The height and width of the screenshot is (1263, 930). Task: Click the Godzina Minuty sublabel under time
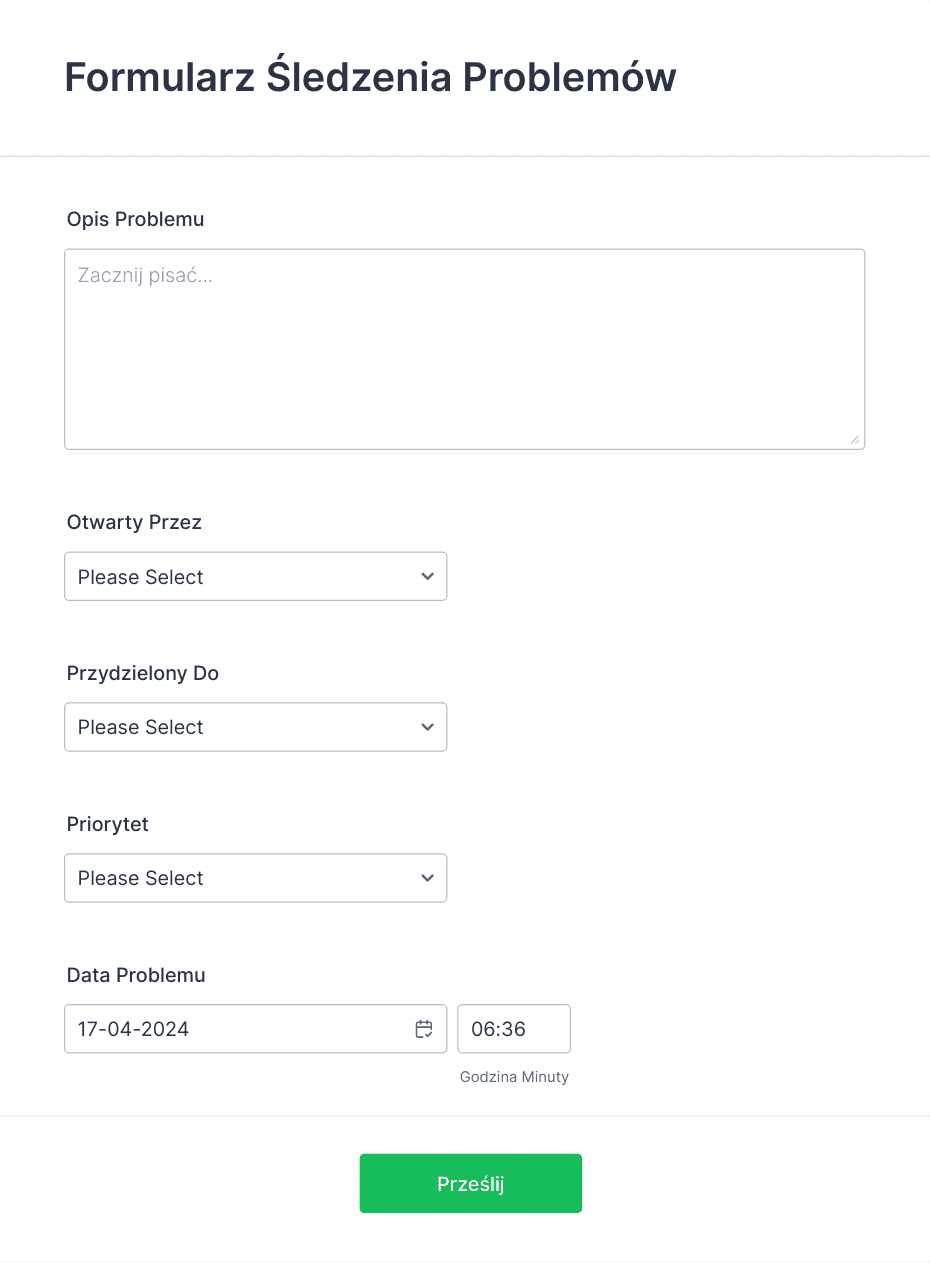tap(514, 1077)
